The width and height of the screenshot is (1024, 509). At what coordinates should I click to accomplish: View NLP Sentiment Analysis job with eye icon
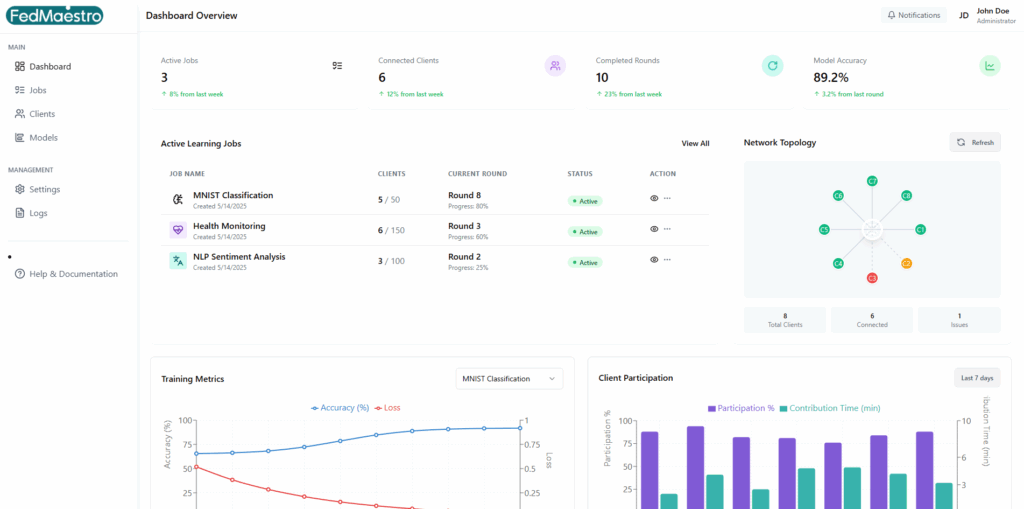pos(654,259)
